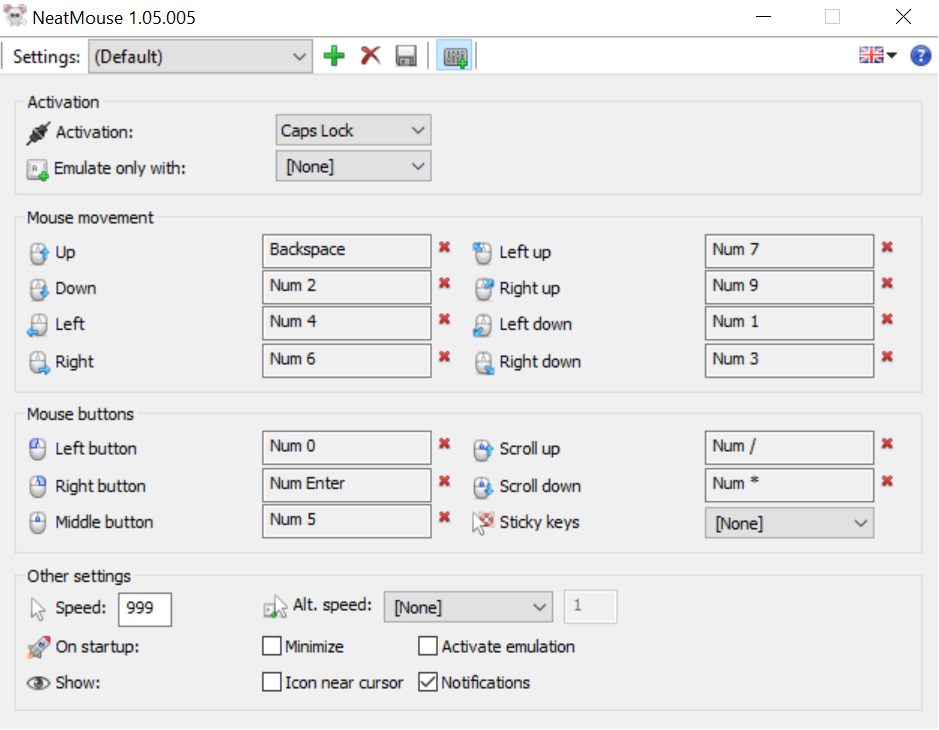Click the Scroll down field Num *

[x=789, y=485]
